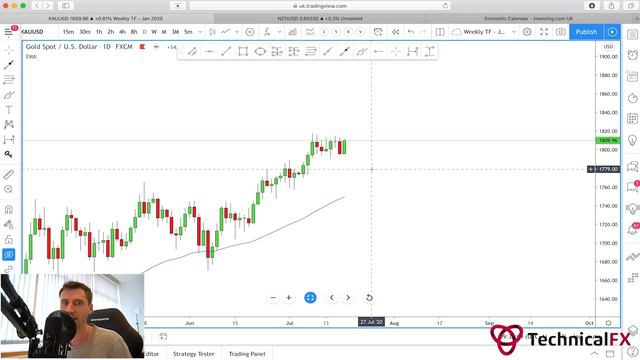
Task: Switch to Economic Calendar browser tab
Action: (x=529, y=18)
